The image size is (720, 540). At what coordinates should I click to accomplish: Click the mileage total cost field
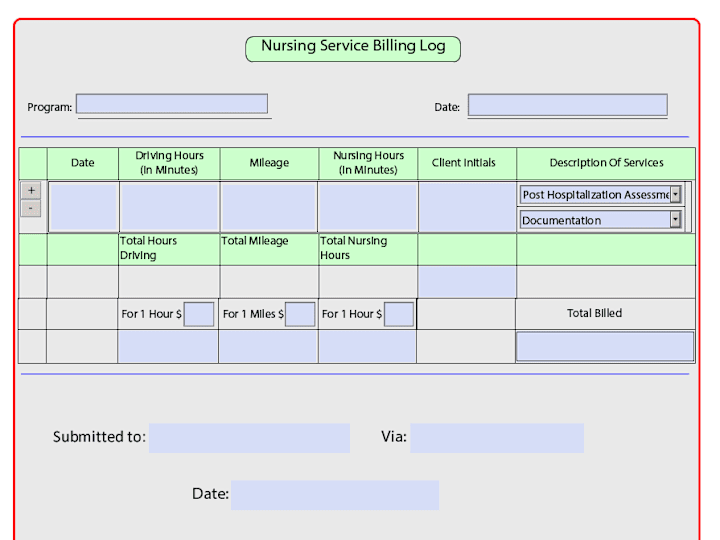coord(268,346)
